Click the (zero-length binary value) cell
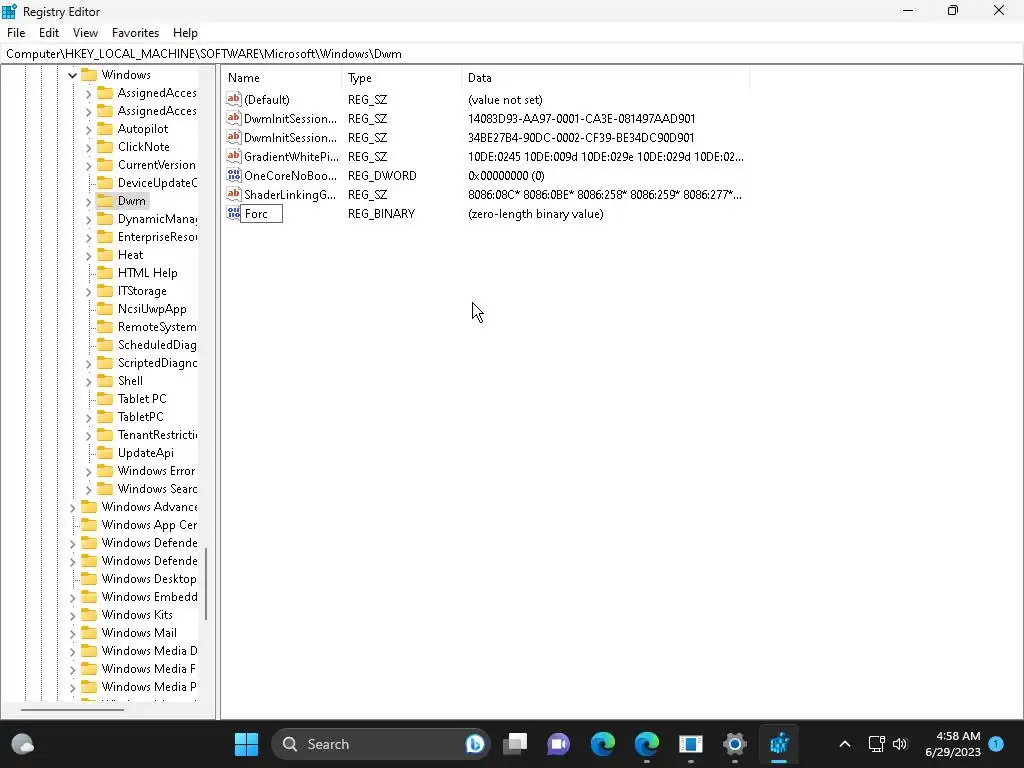 pyautogui.click(x=536, y=214)
